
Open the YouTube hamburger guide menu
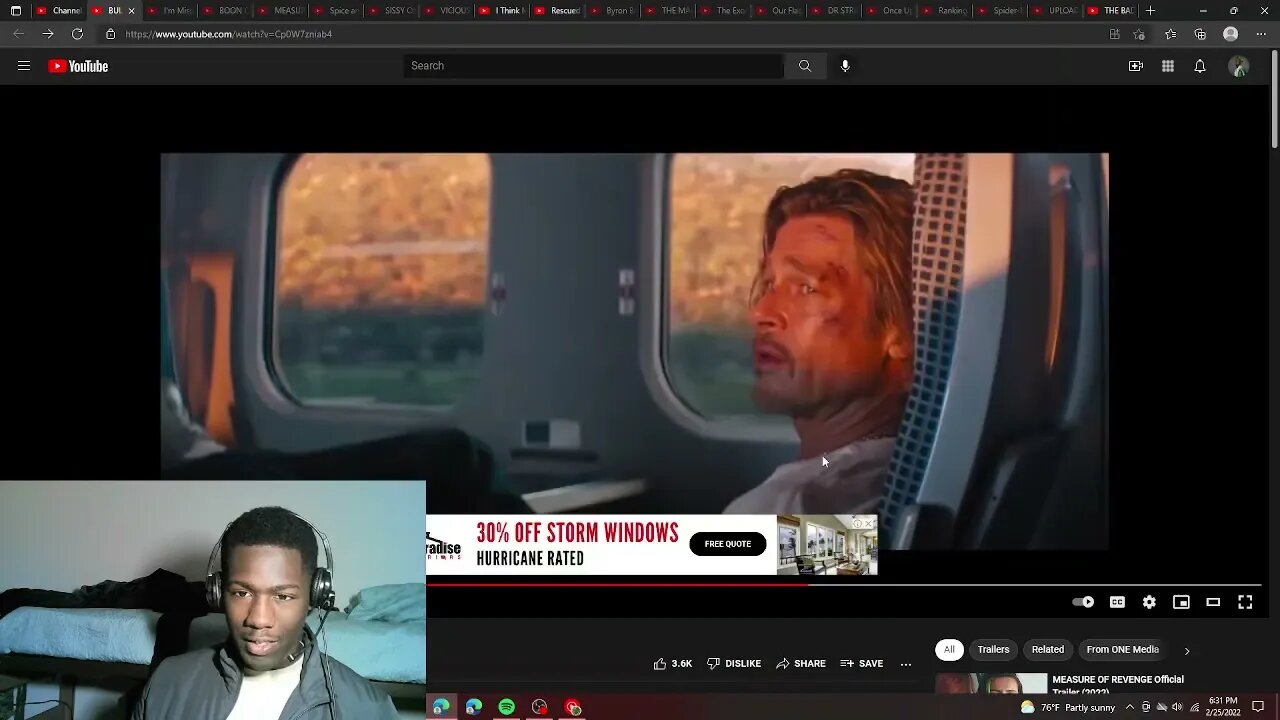pyautogui.click(x=24, y=66)
